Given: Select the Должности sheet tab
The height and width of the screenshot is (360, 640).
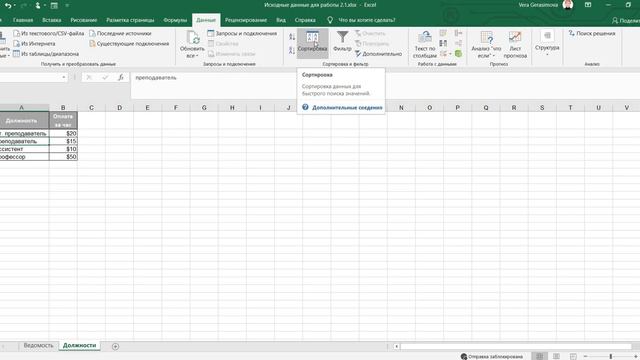Looking at the screenshot, I should pos(79,345).
